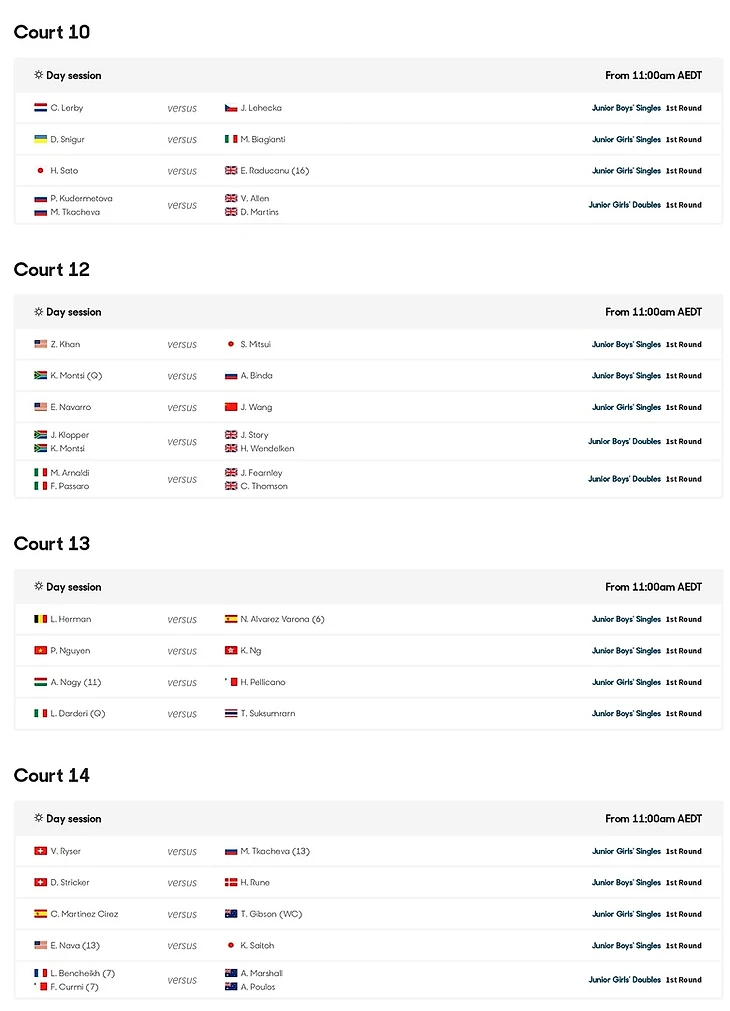Image resolution: width=730 pixels, height=1011 pixels.
Task: Click the UK flag beside E. Raducanu (16)
Action: pyautogui.click(x=231, y=170)
